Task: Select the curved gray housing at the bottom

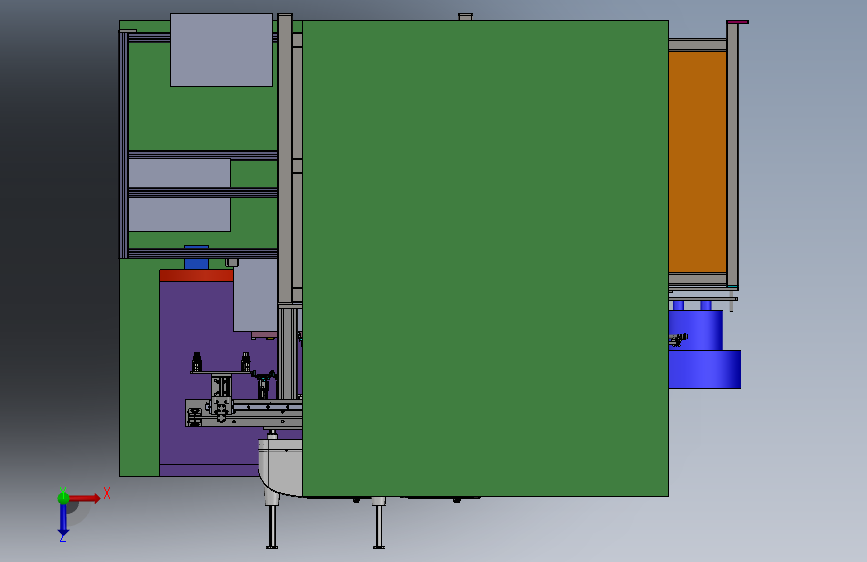Action: point(280,467)
